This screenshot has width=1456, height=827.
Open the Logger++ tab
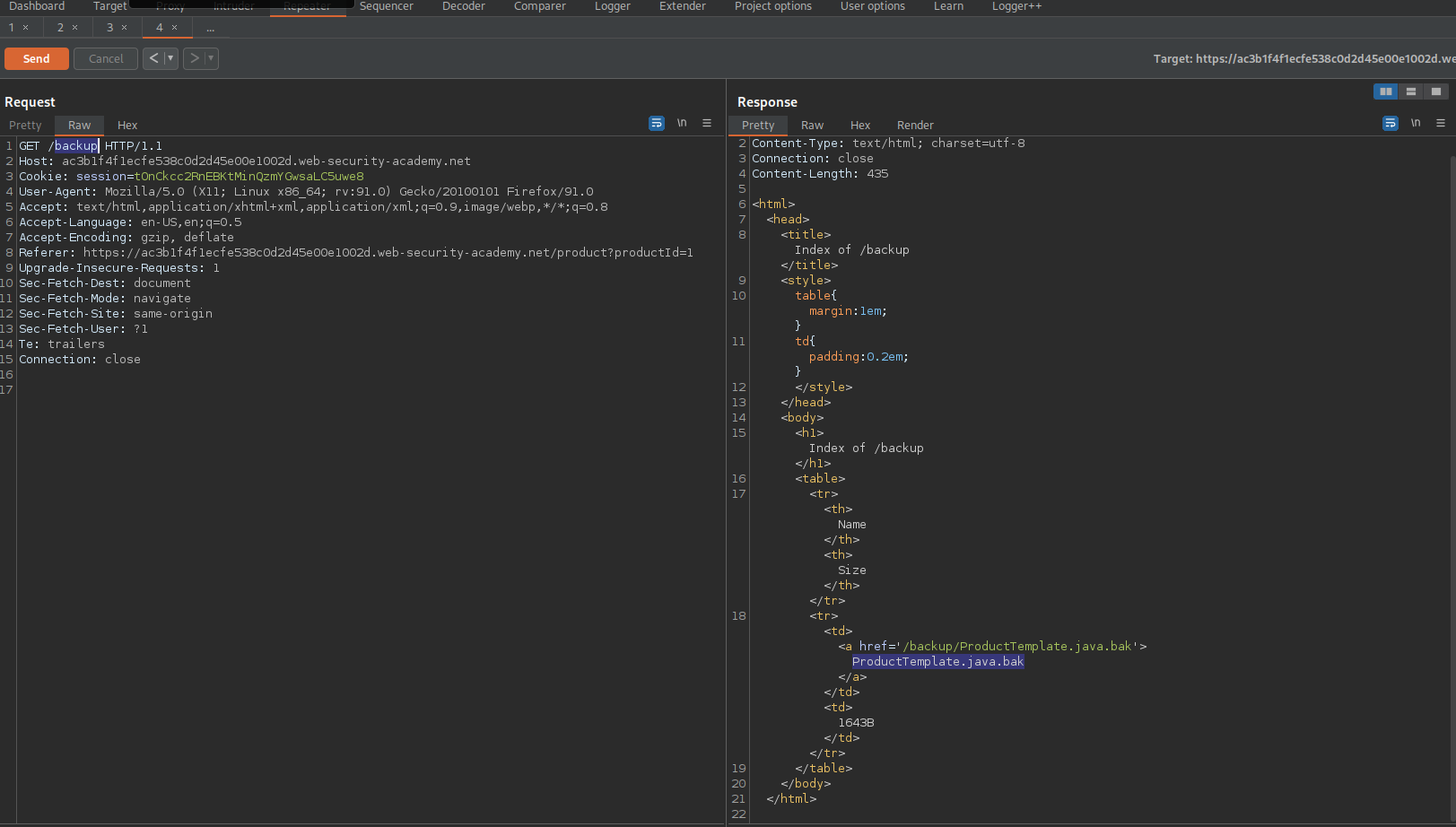pyautogui.click(x=1017, y=6)
